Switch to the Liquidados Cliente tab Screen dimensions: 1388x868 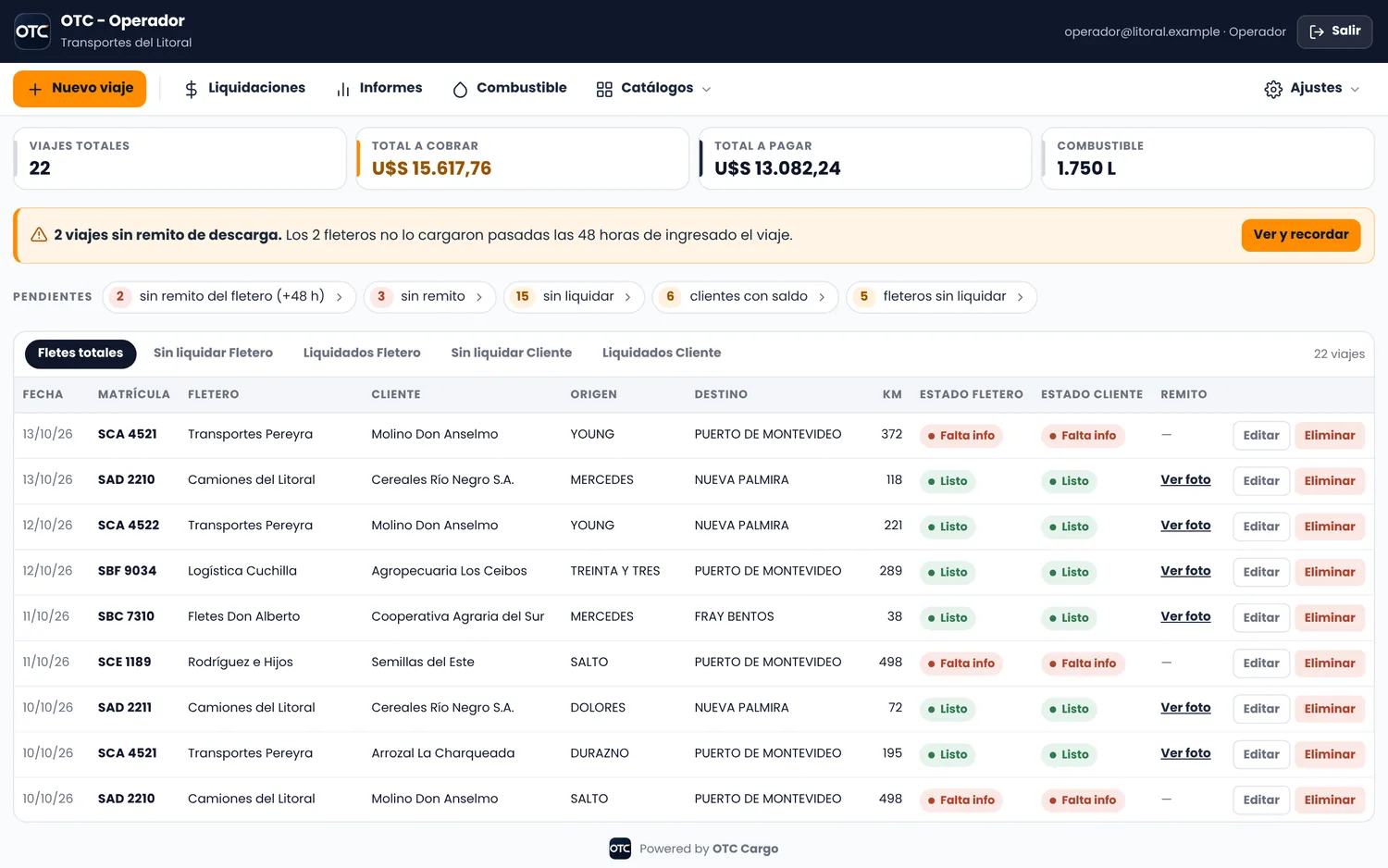pyautogui.click(x=662, y=353)
